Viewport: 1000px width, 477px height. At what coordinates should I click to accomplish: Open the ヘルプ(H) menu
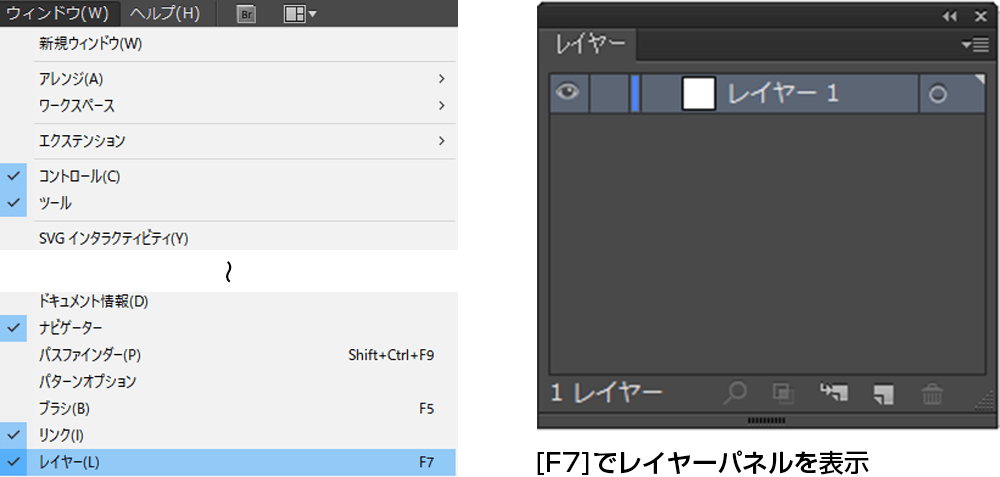coord(165,13)
